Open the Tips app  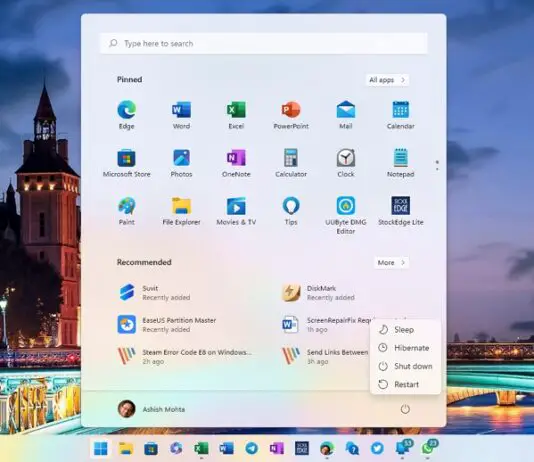pos(291,211)
